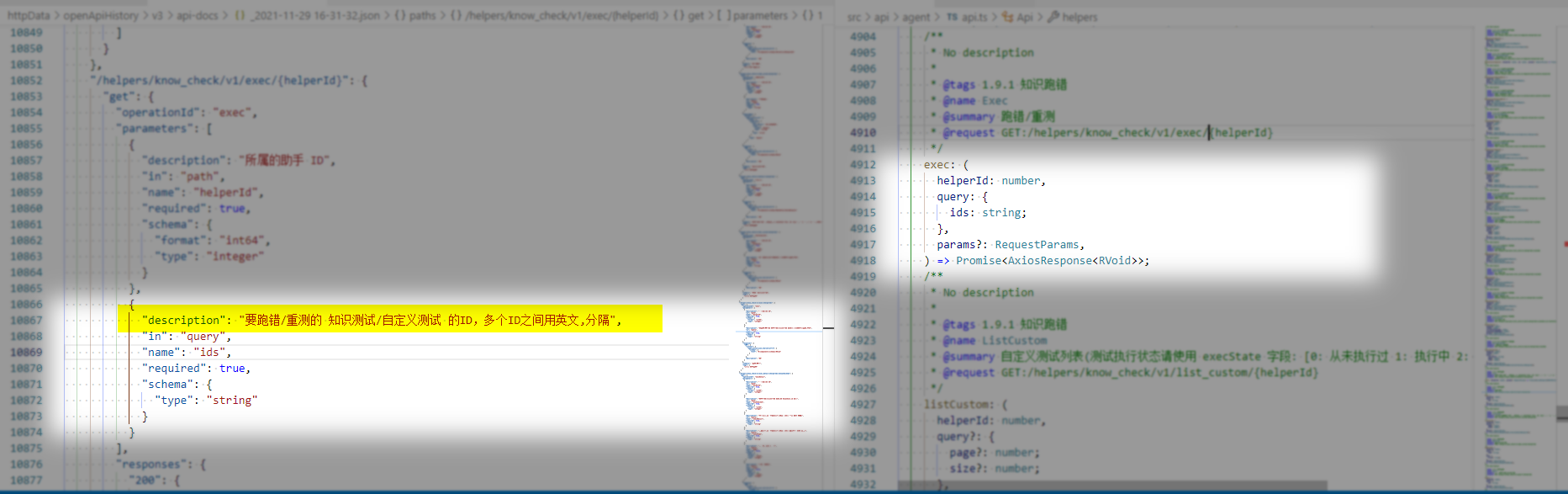Open the _2021-11-29 16-31-32.json breadcrumb
The image size is (1568, 494).
coord(314,15)
